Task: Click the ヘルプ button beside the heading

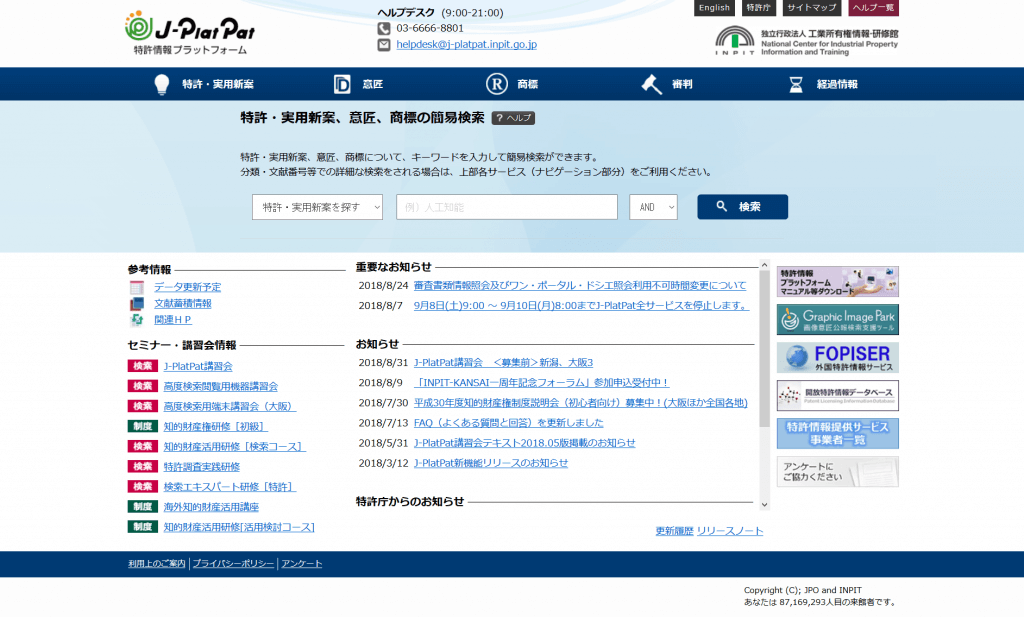Action: pyautogui.click(x=513, y=118)
